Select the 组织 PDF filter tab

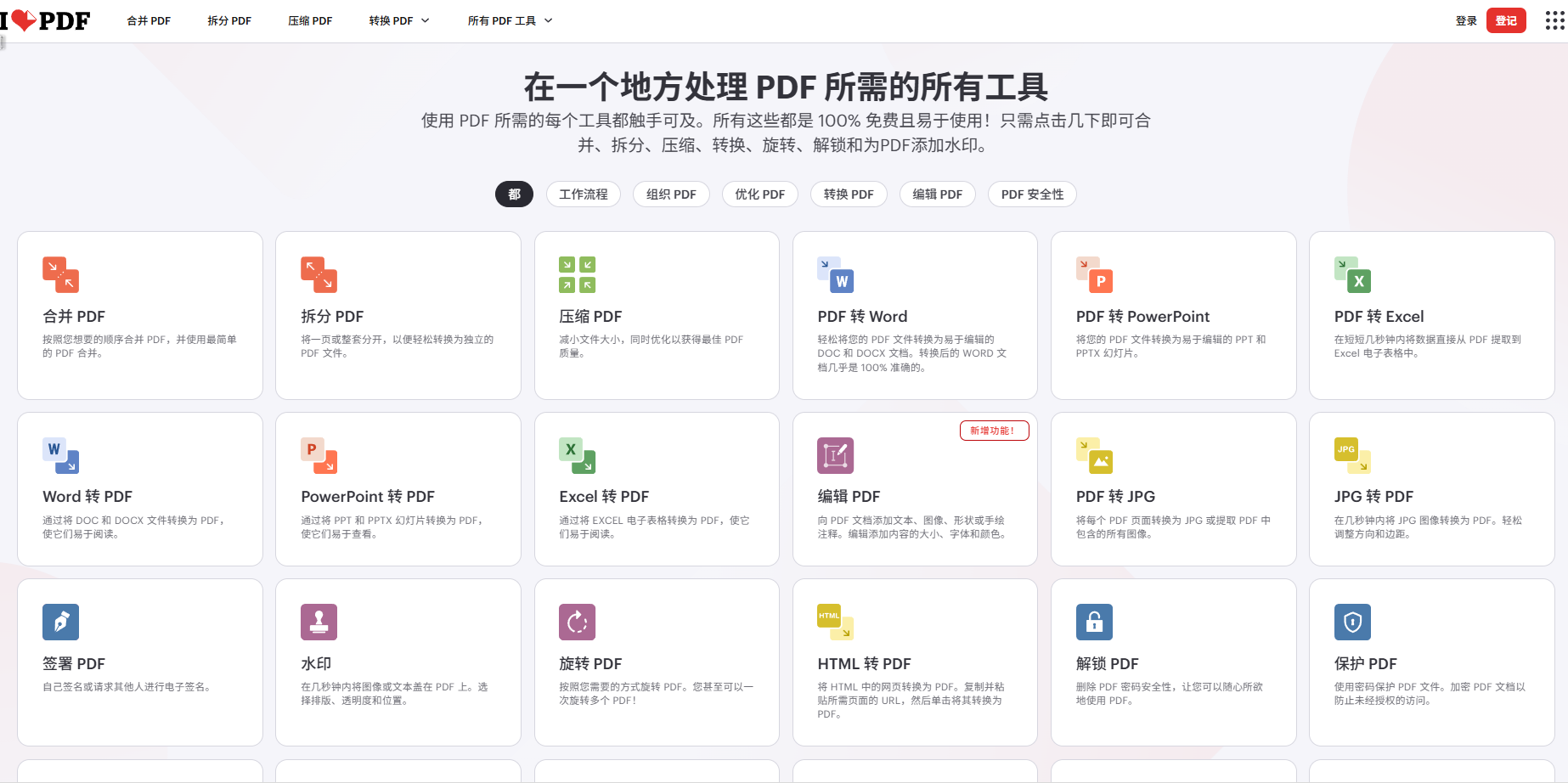point(671,194)
